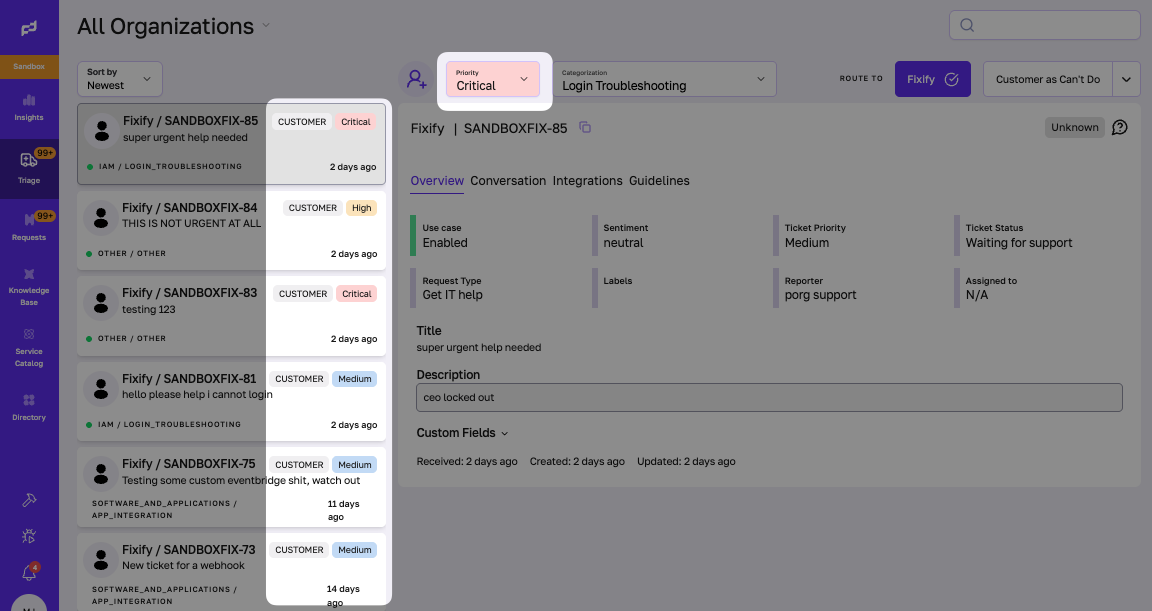Viewport: 1152px width, 611px height.
Task: Change the Categorization from Login Troubleshooting
Action: [664, 78]
